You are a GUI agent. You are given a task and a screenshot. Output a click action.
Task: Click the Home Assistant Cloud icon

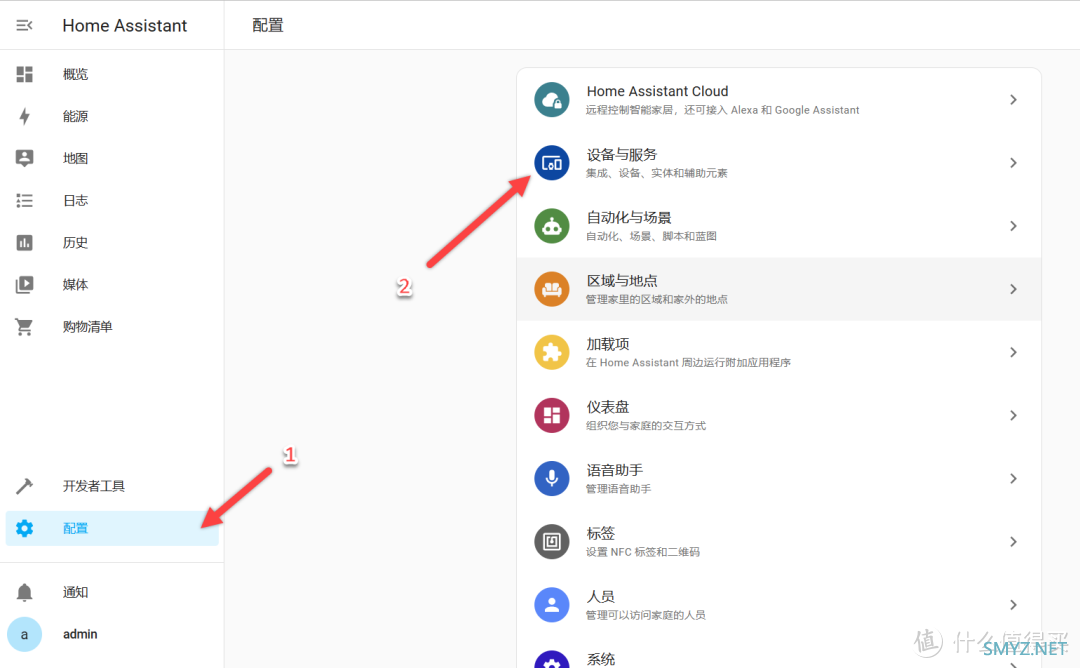click(552, 100)
